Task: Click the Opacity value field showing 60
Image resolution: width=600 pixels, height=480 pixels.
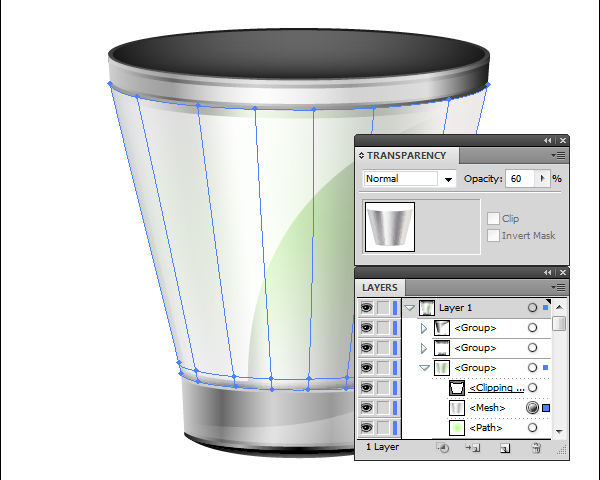Action: coord(521,179)
